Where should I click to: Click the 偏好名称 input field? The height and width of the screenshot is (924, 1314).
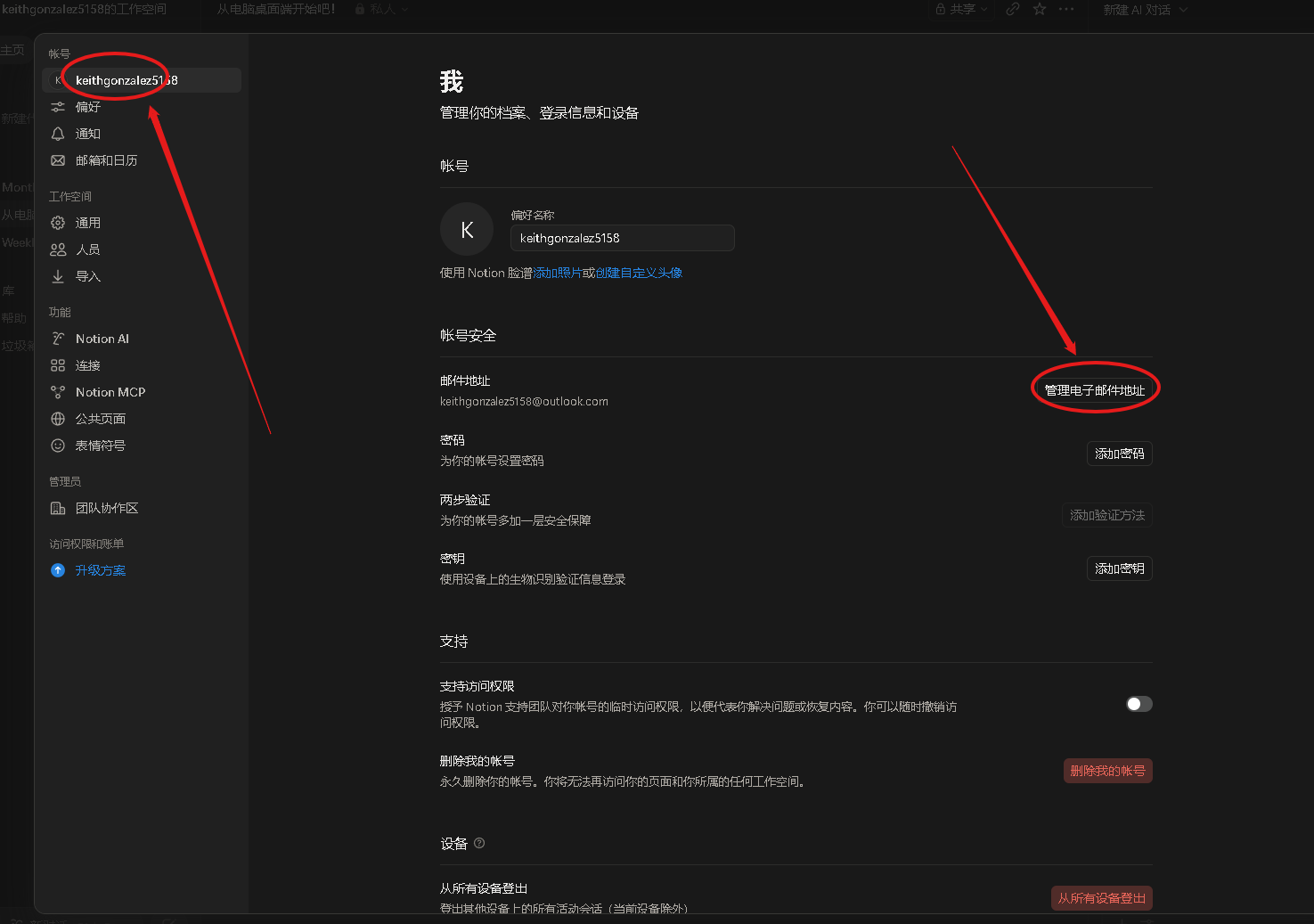coord(623,238)
